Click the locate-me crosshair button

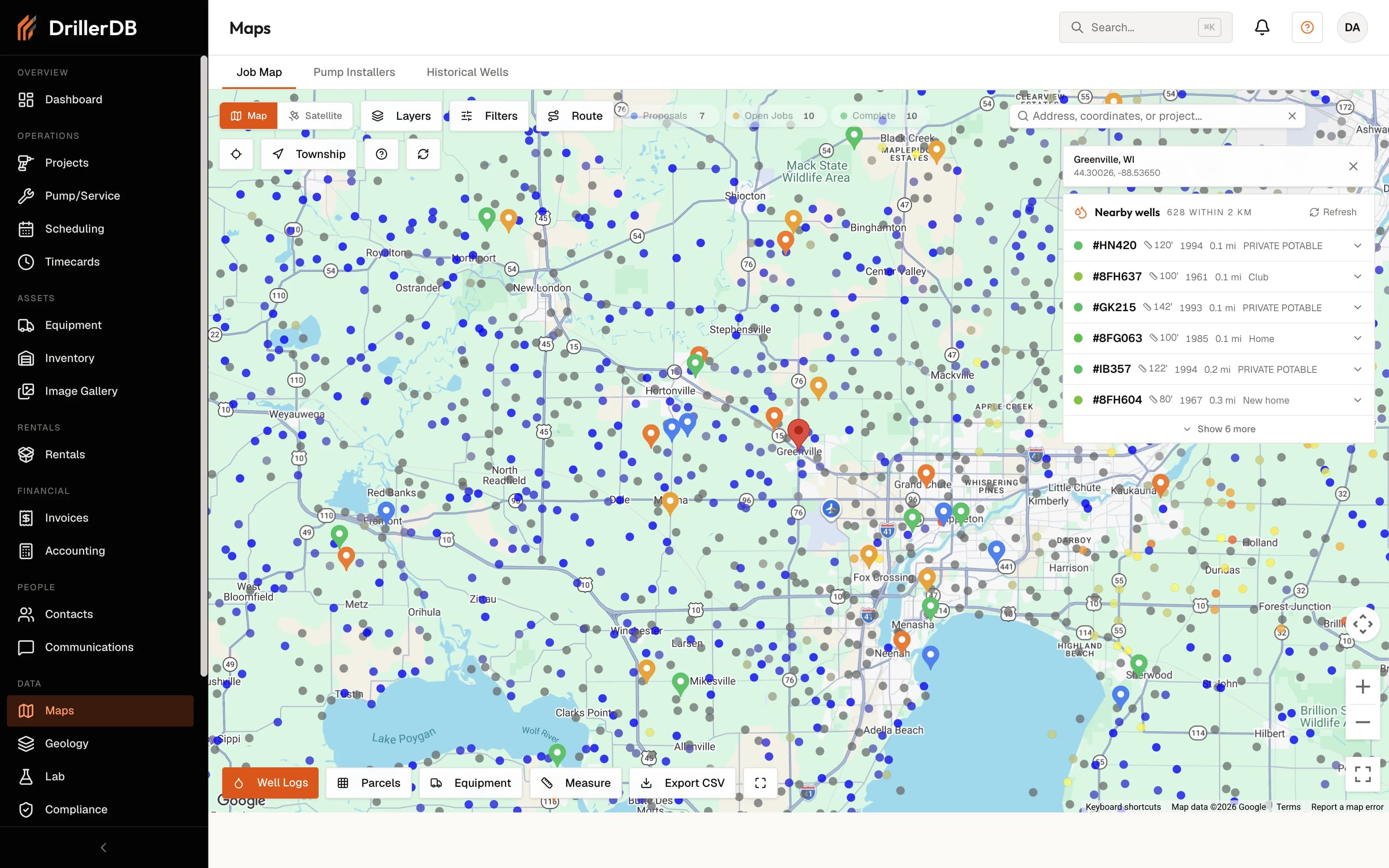click(236, 154)
